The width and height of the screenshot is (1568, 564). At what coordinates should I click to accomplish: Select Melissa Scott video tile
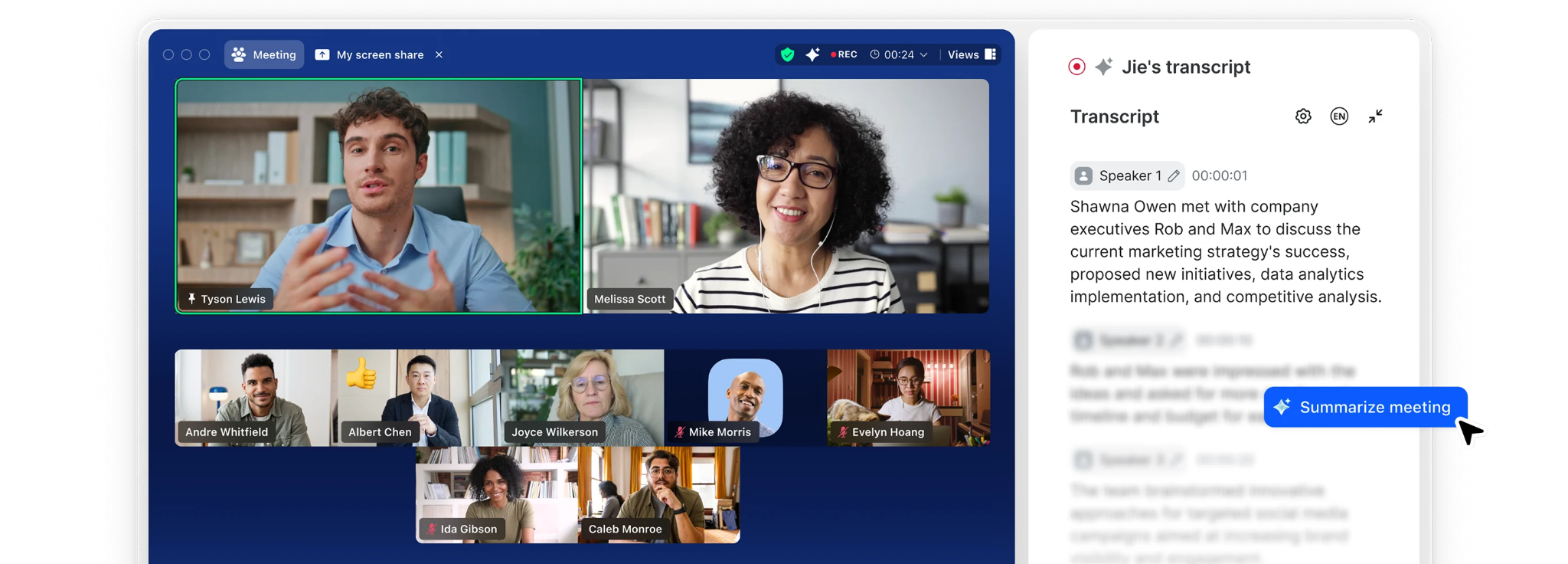click(786, 196)
